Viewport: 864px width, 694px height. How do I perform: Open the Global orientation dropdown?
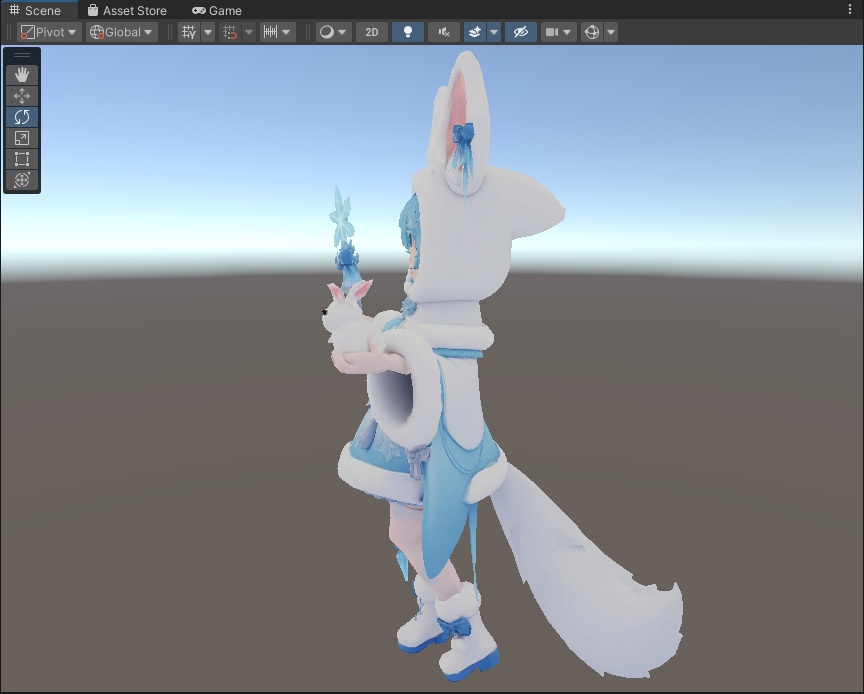(119, 31)
